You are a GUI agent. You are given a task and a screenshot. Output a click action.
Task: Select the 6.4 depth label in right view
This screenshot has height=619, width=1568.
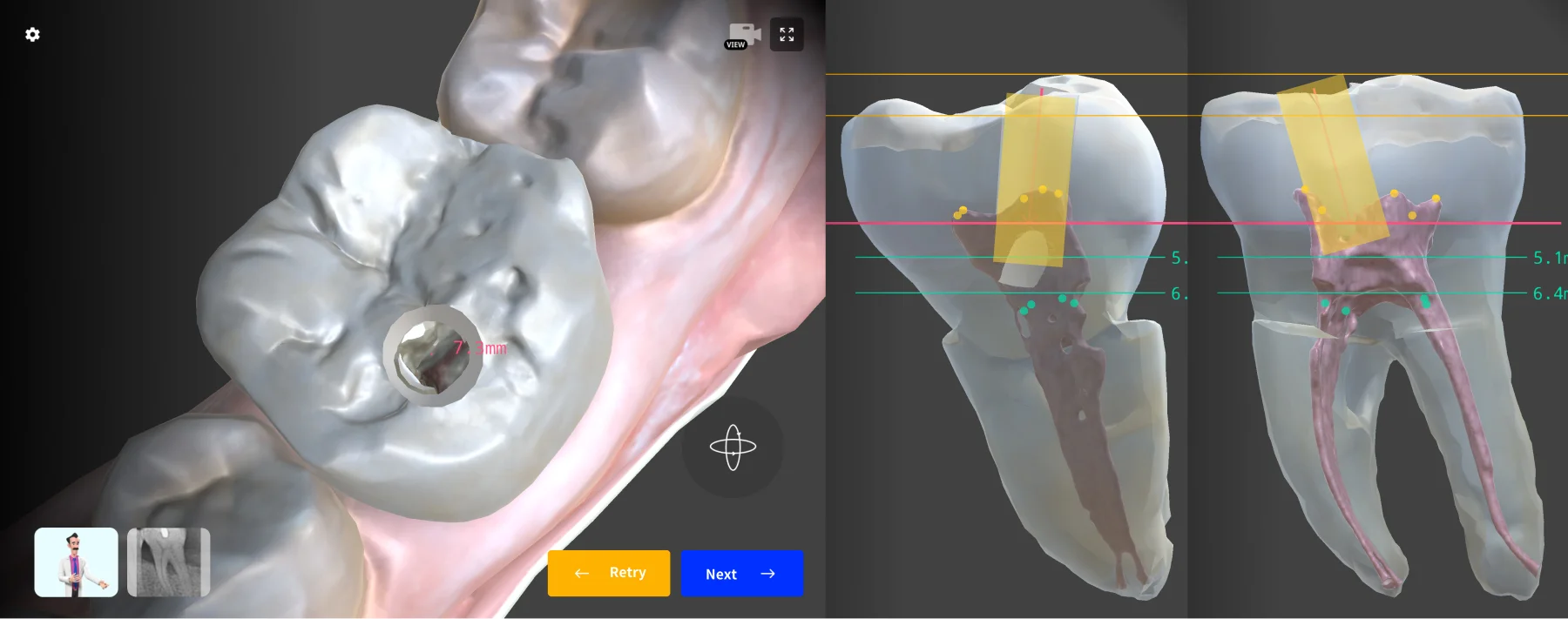[1549, 293]
